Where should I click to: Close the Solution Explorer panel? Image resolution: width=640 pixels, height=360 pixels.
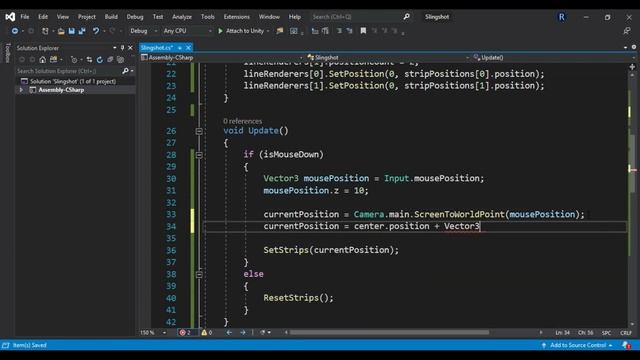coord(130,48)
